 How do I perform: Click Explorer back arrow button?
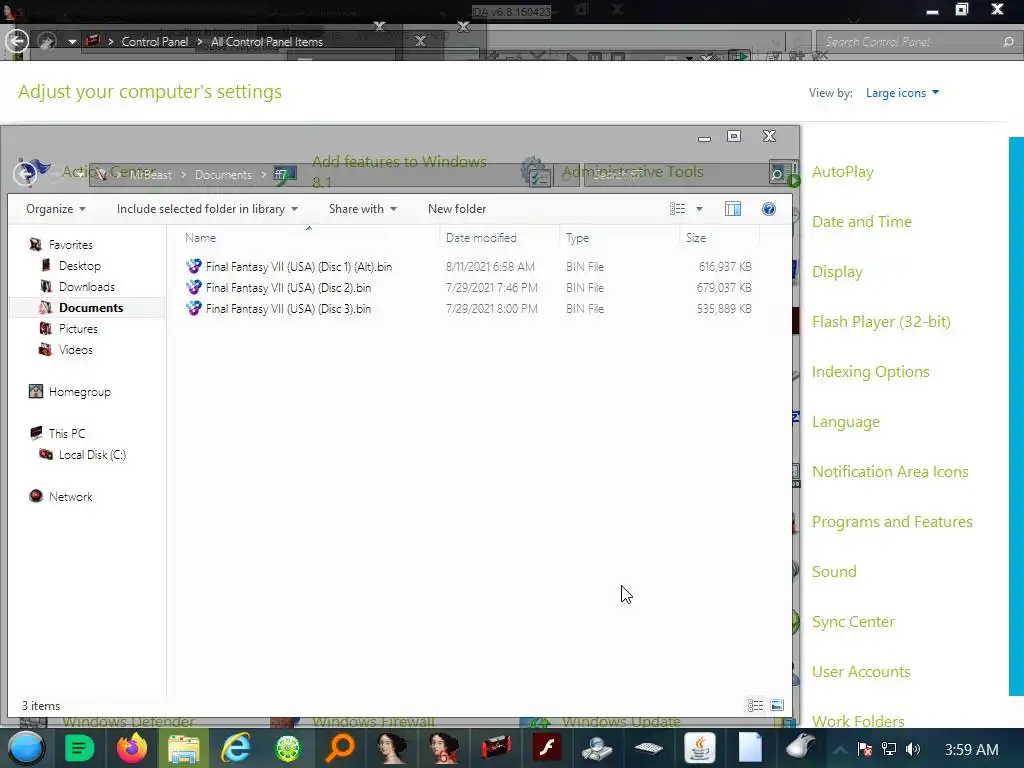(x=26, y=173)
